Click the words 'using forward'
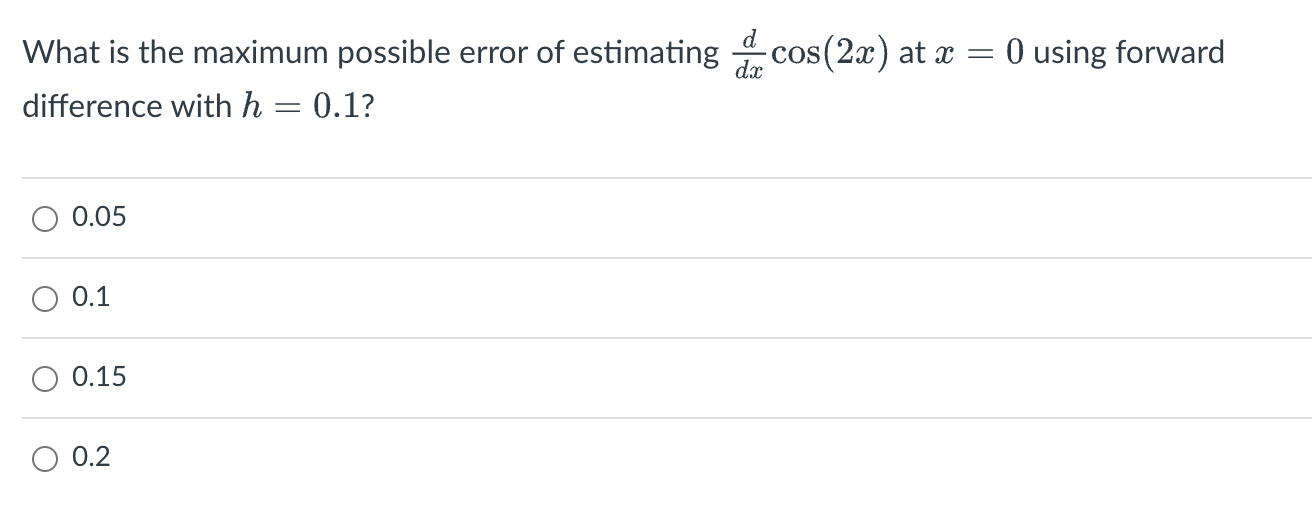Viewport: 1312px width, 516px height. click(x=1129, y=53)
